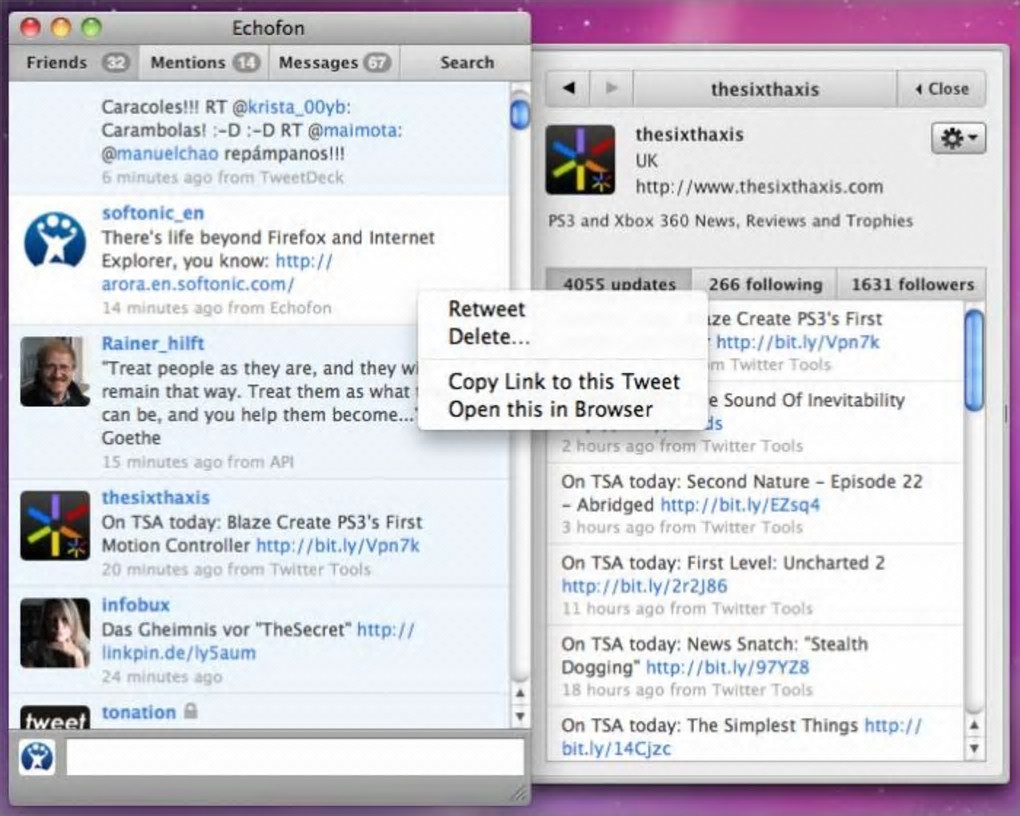Click thesixthaxis avatar in the friends timeline

click(x=55, y=526)
